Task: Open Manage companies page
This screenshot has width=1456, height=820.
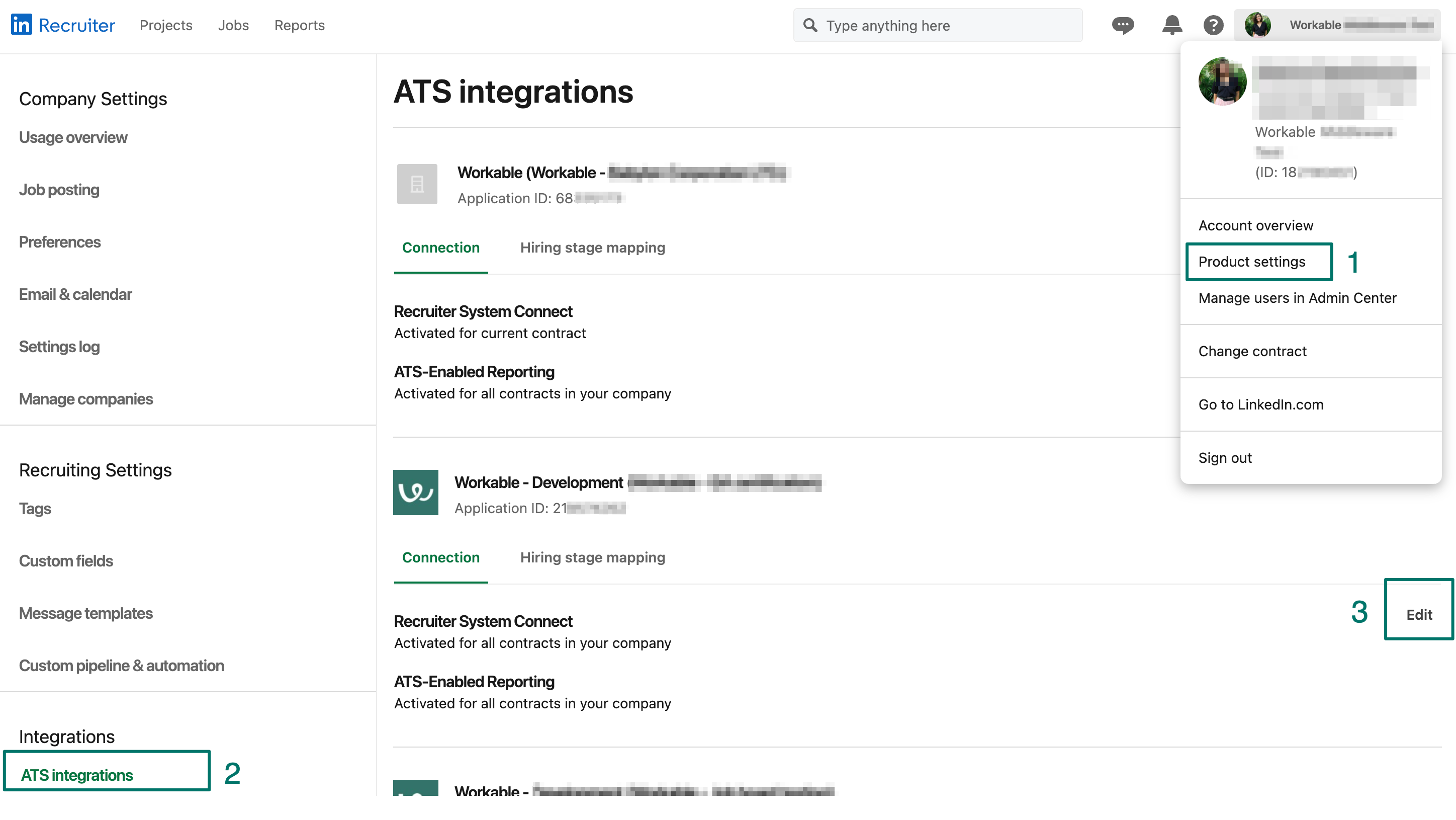Action: [86, 399]
